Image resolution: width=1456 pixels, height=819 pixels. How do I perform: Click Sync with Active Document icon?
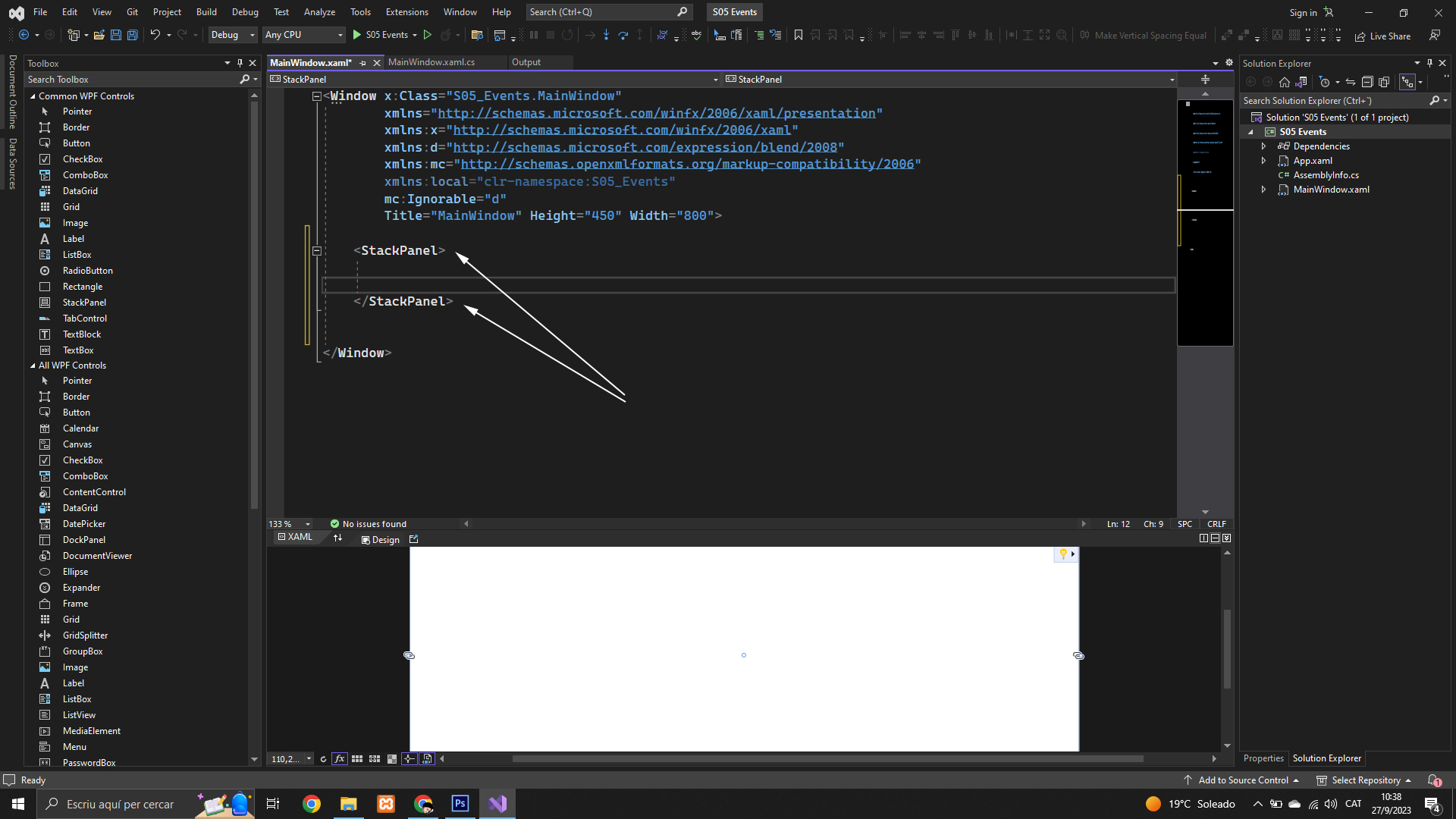click(x=1350, y=82)
